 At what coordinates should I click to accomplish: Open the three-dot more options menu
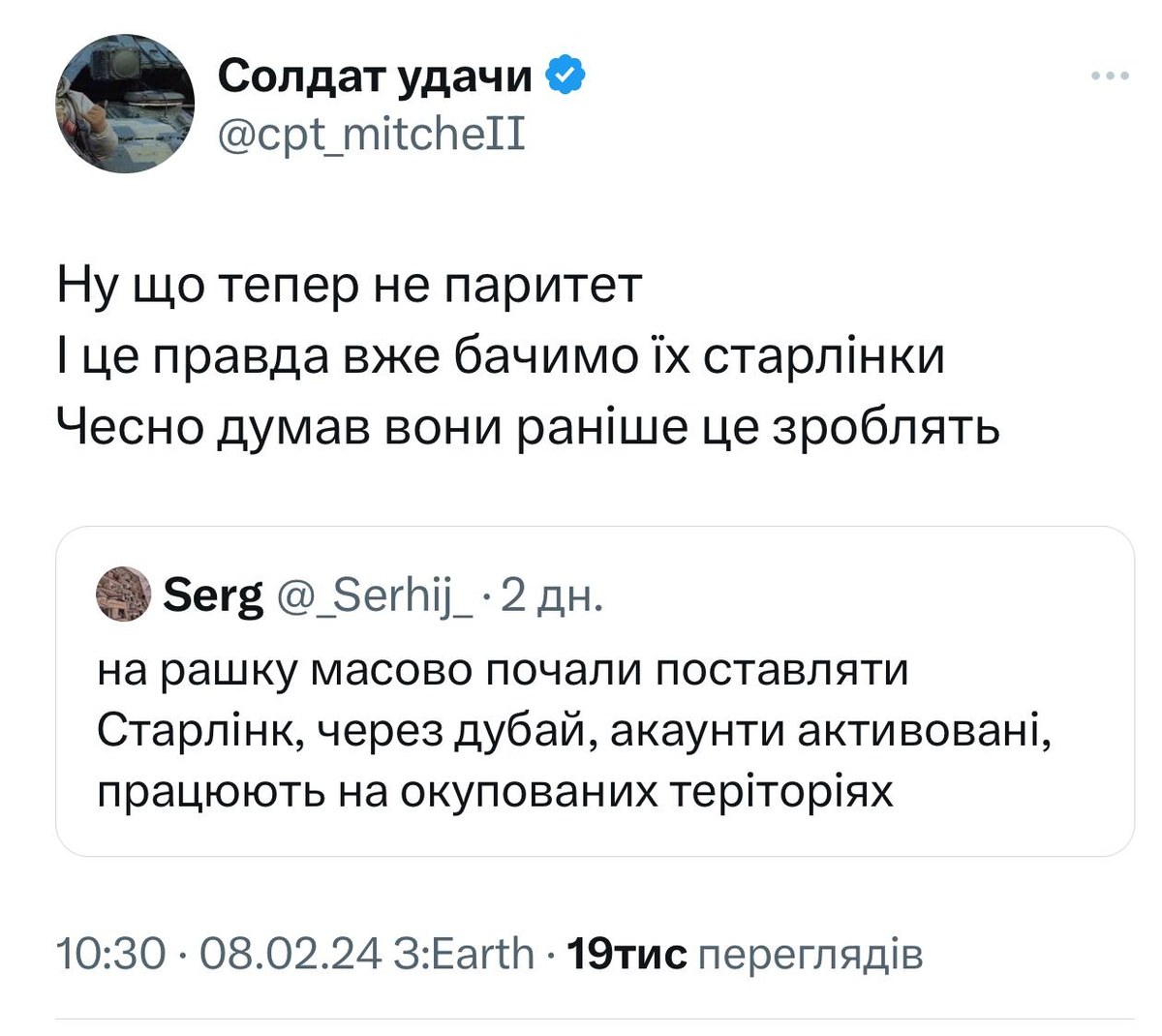point(1110,76)
